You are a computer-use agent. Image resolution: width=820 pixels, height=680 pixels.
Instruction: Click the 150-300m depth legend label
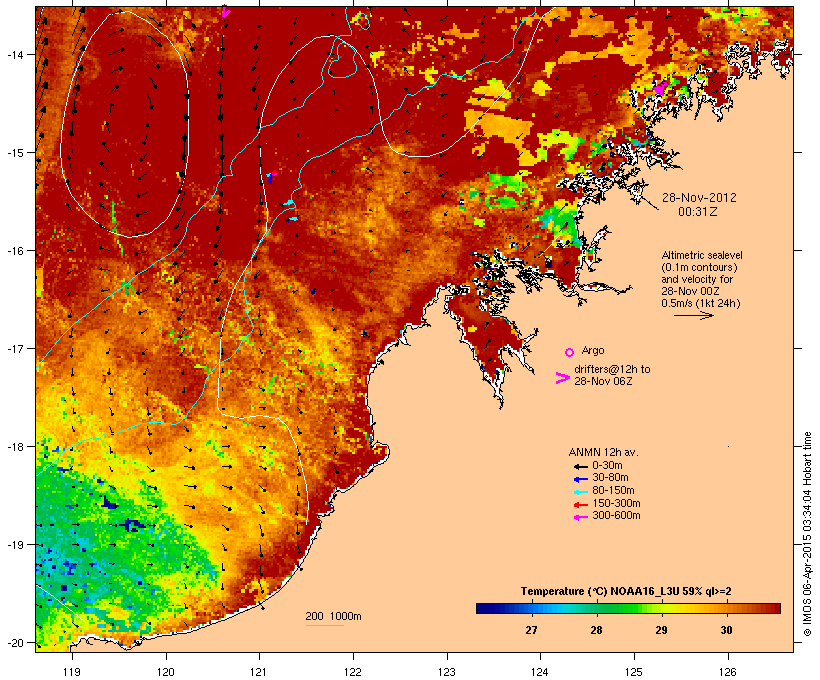tap(617, 504)
